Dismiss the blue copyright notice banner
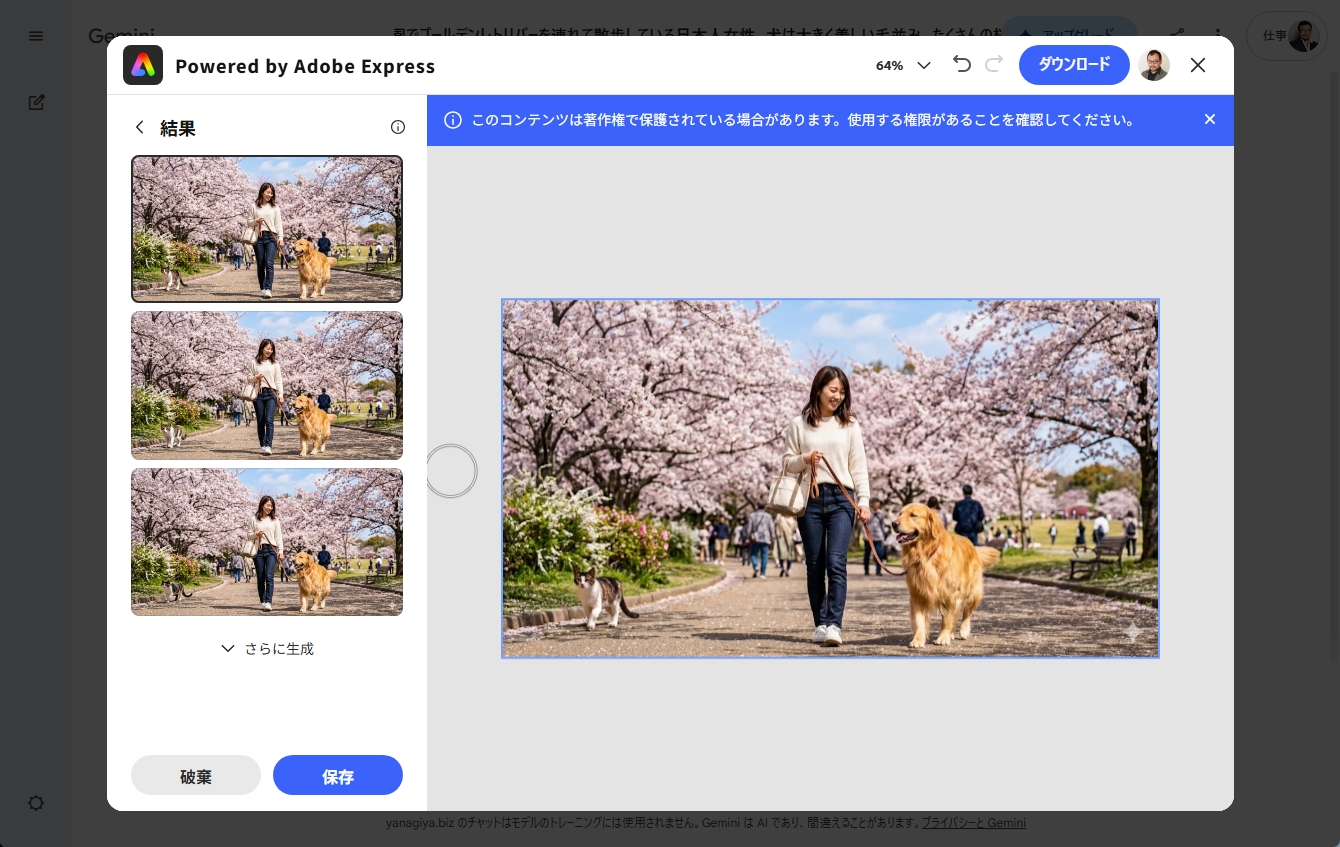The height and width of the screenshot is (847, 1340). [x=1210, y=120]
